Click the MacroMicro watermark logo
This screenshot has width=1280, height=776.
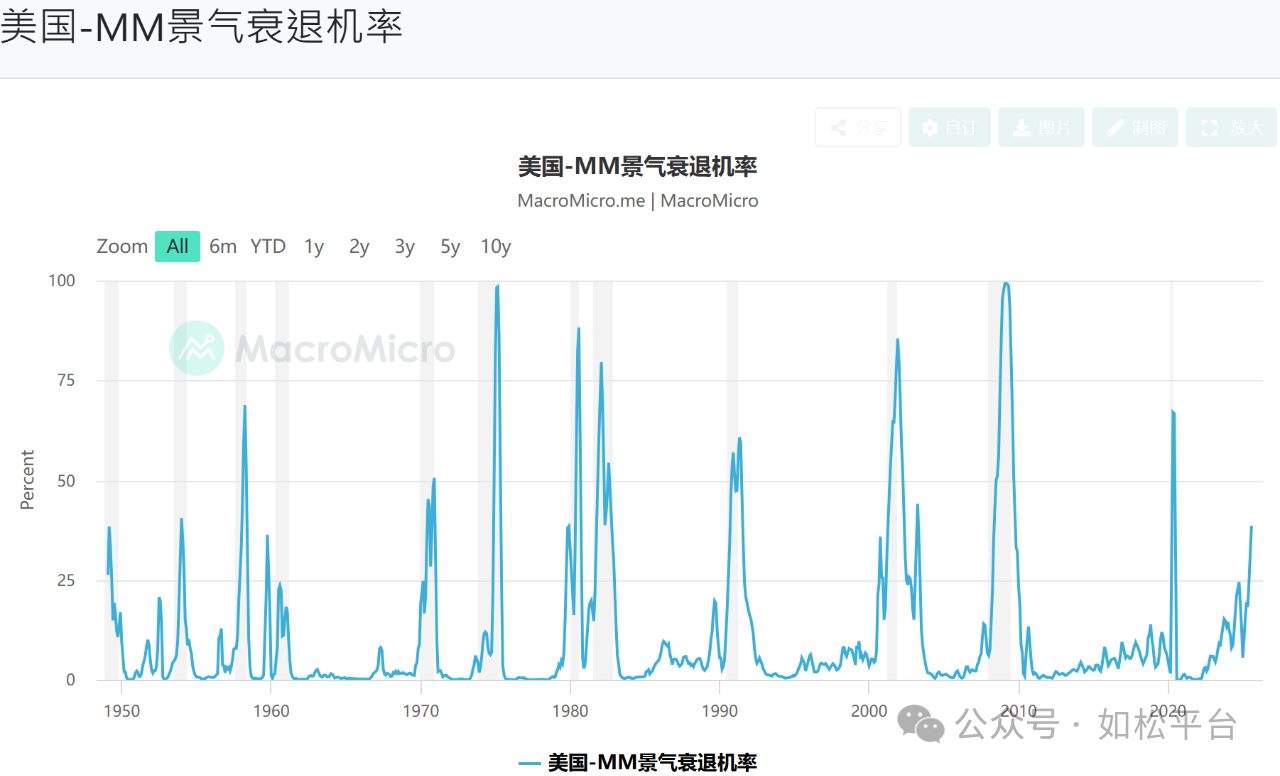click(197, 348)
